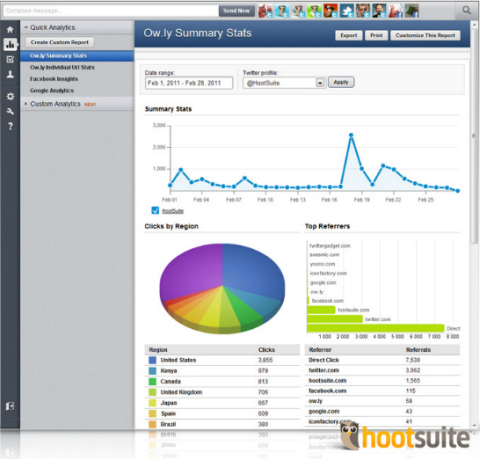Click the sign-out icon at sidebar bottom
The width and height of the screenshot is (480, 459).
point(10,406)
